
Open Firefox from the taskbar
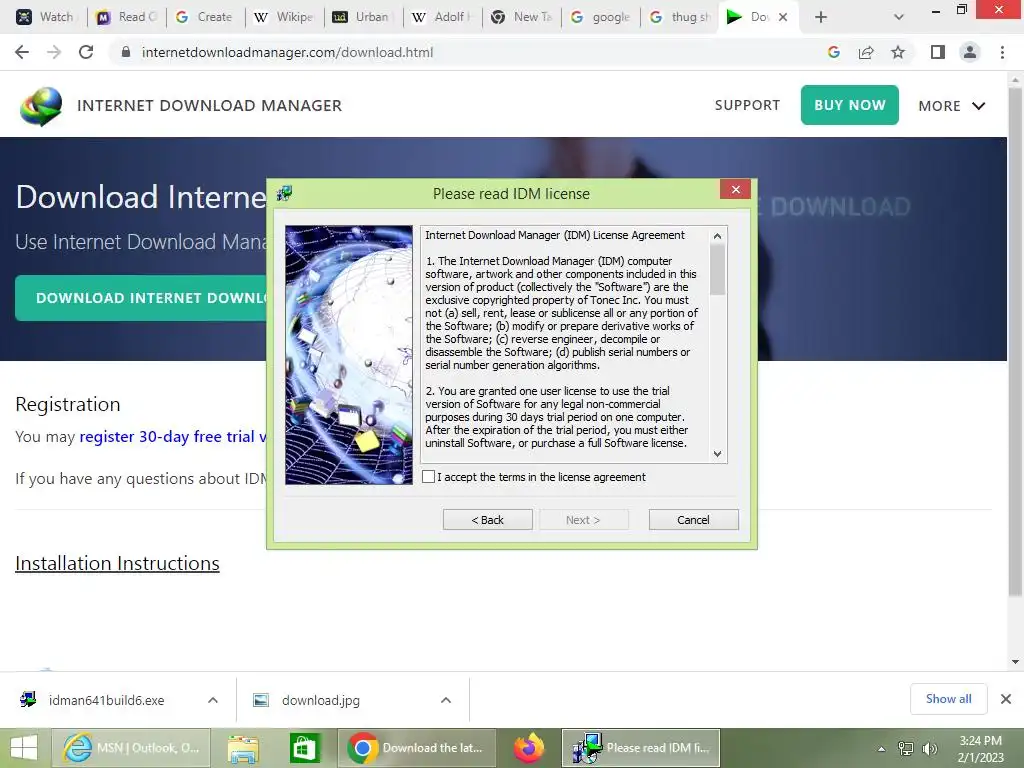[x=529, y=748]
